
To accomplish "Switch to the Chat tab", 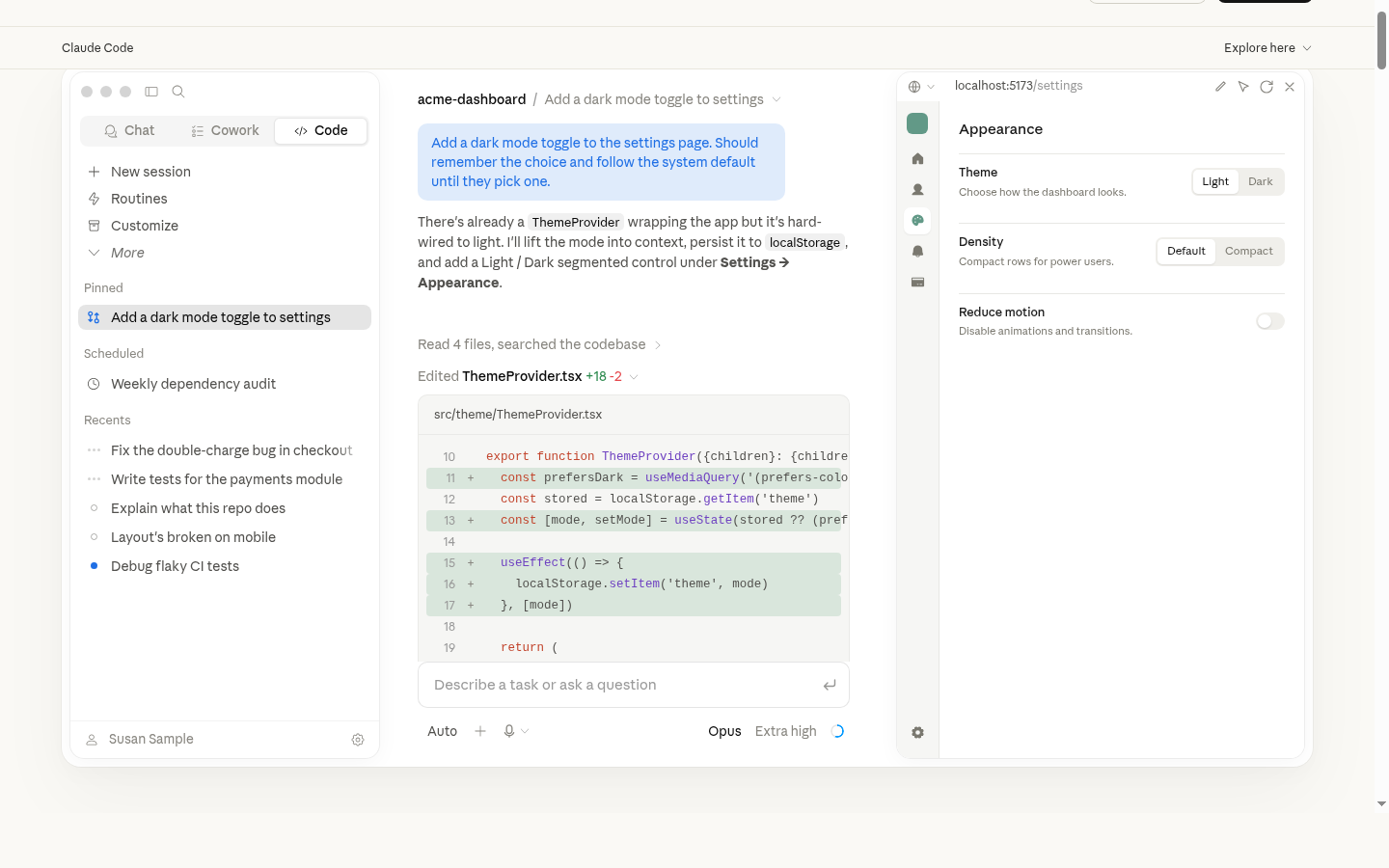I will (130, 131).
